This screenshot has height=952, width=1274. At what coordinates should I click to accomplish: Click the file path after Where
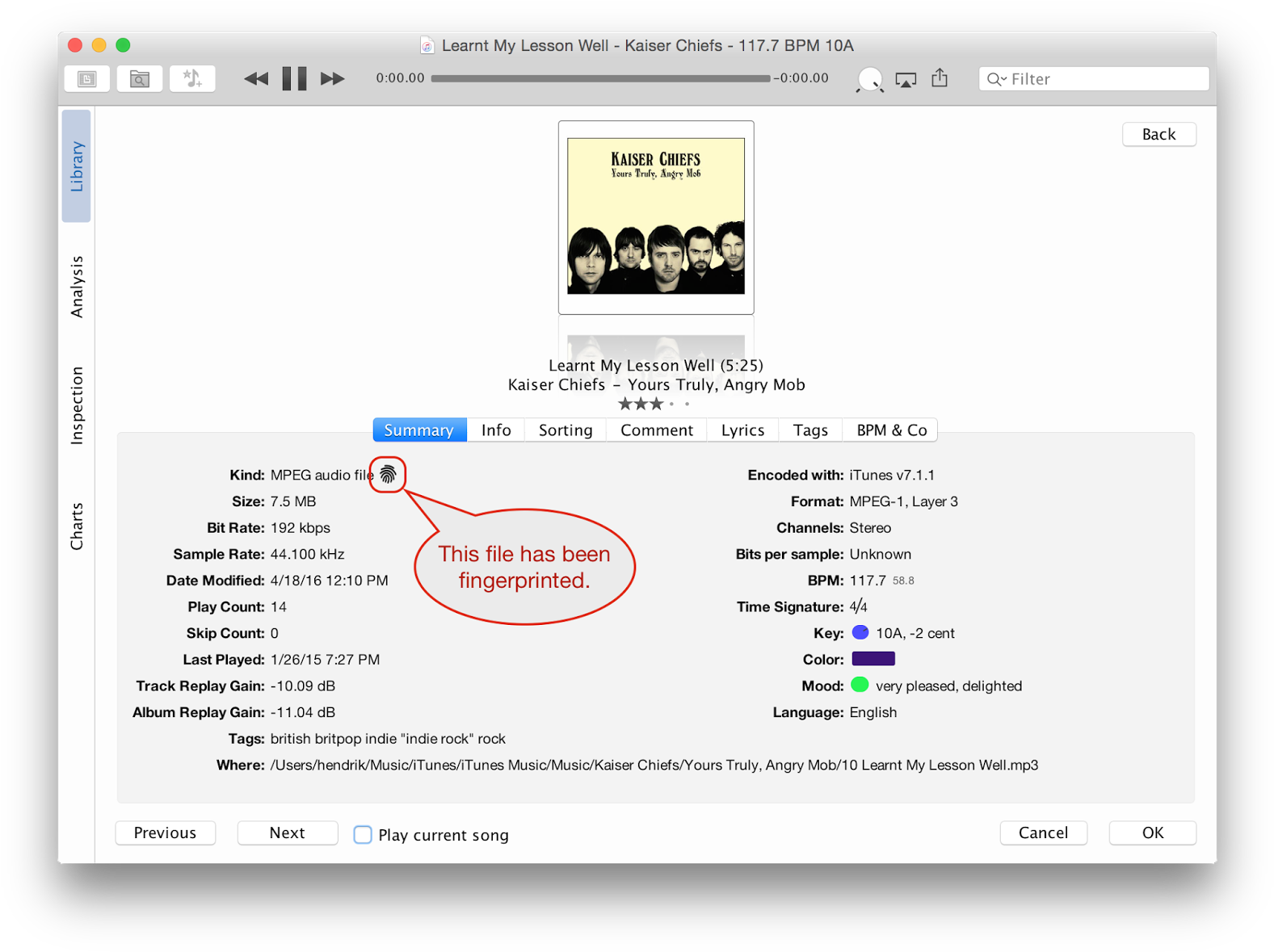click(x=654, y=765)
